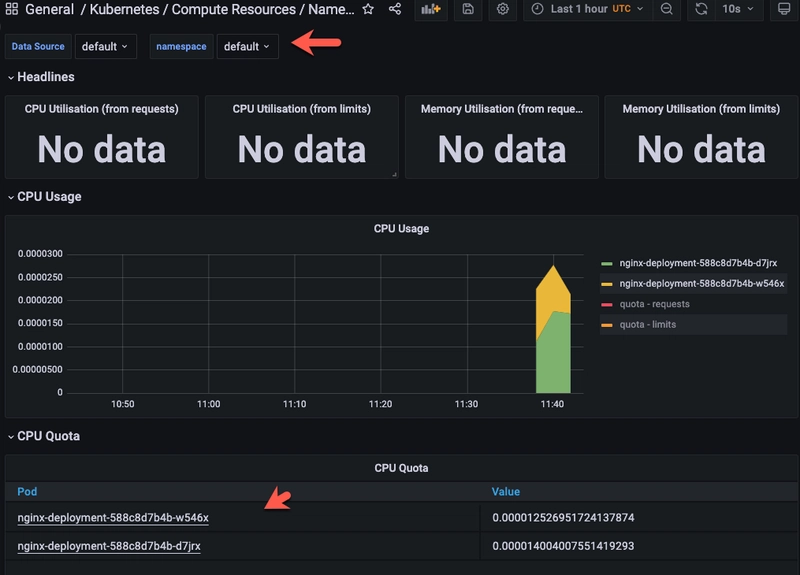Open the Last 1 hour time picker
Viewport: 800px width, 575px height.
click(586, 9)
